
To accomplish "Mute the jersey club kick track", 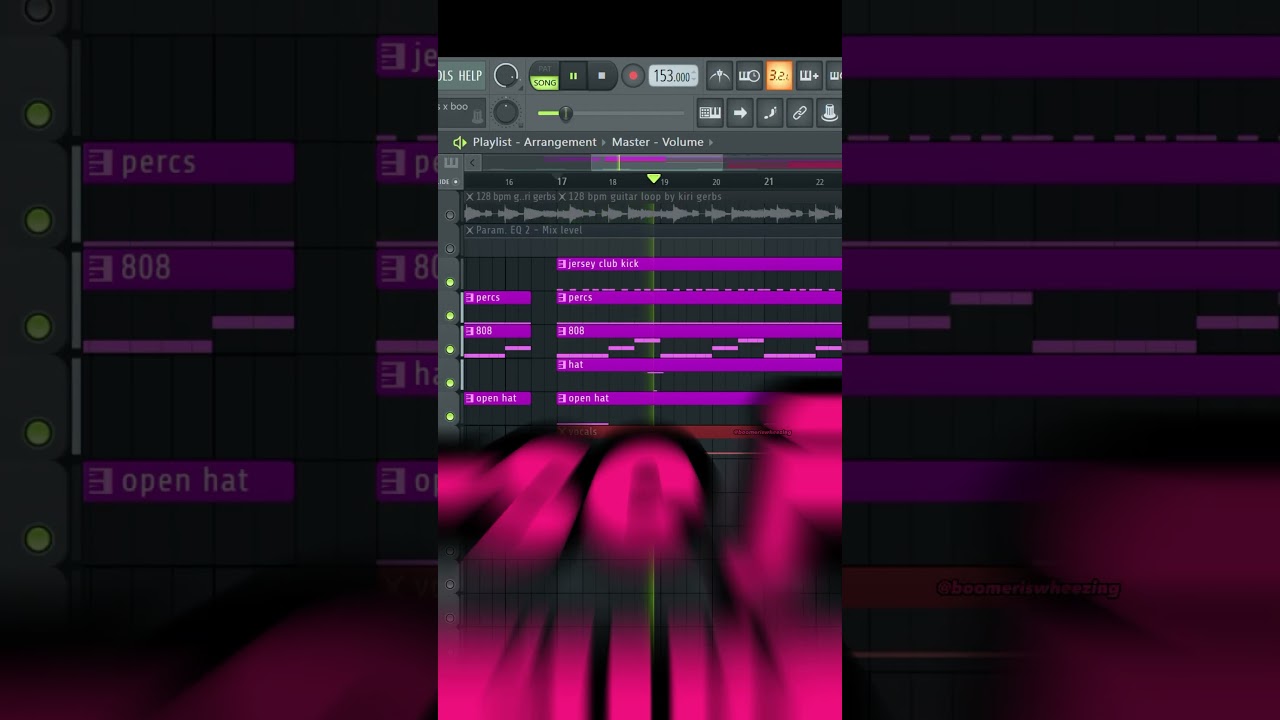I will pos(450,282).
